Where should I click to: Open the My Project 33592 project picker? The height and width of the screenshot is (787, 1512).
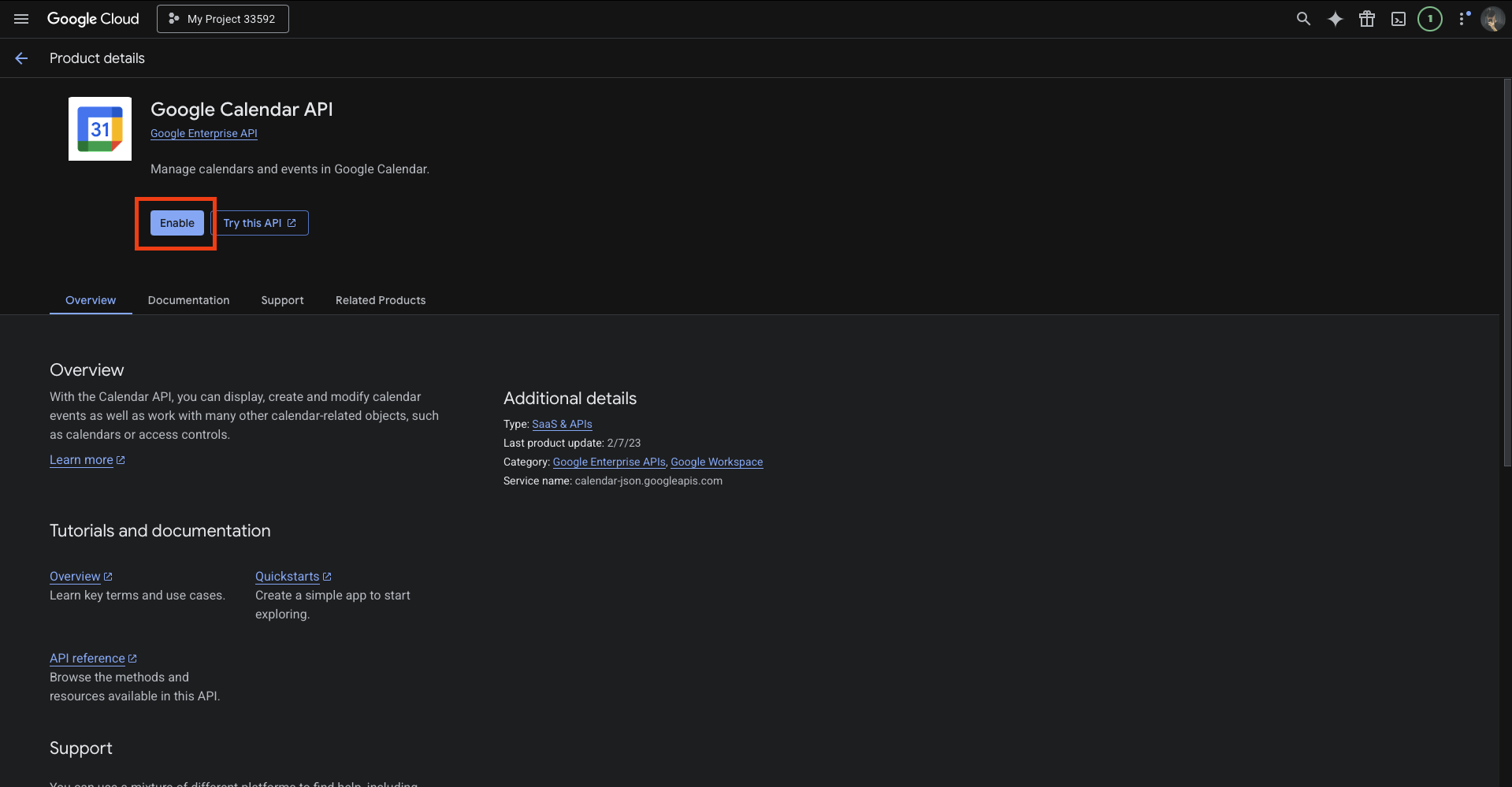(223, 19)
